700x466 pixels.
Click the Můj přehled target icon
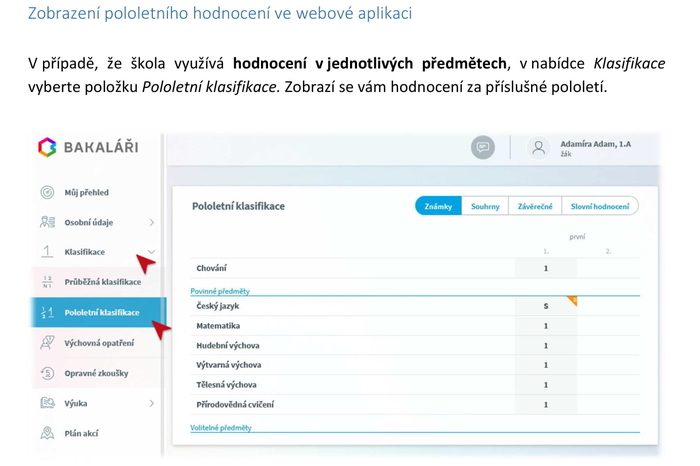pyautogui.click(x=47, y=192)
